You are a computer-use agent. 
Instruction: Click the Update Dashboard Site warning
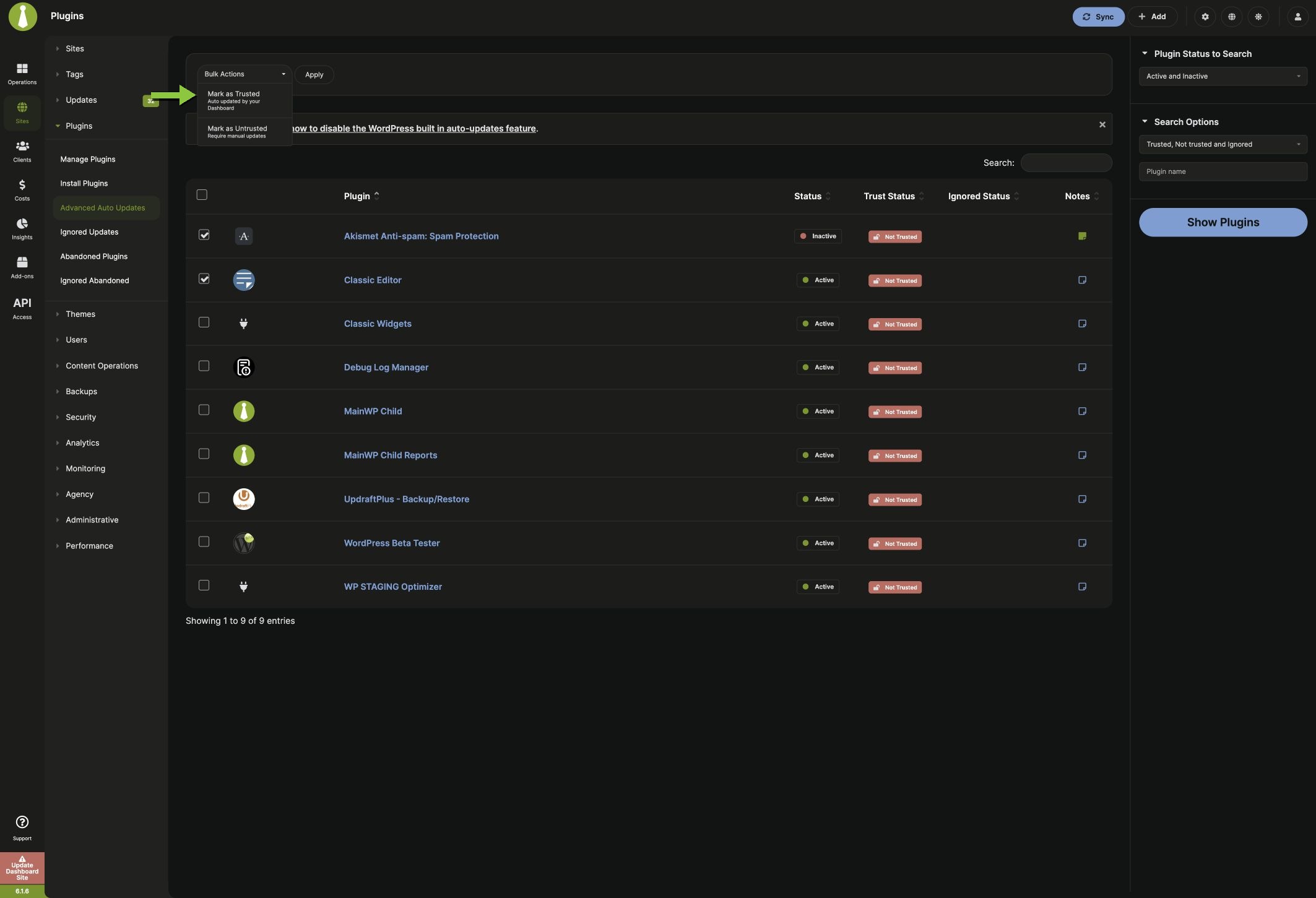pos(22,868)
